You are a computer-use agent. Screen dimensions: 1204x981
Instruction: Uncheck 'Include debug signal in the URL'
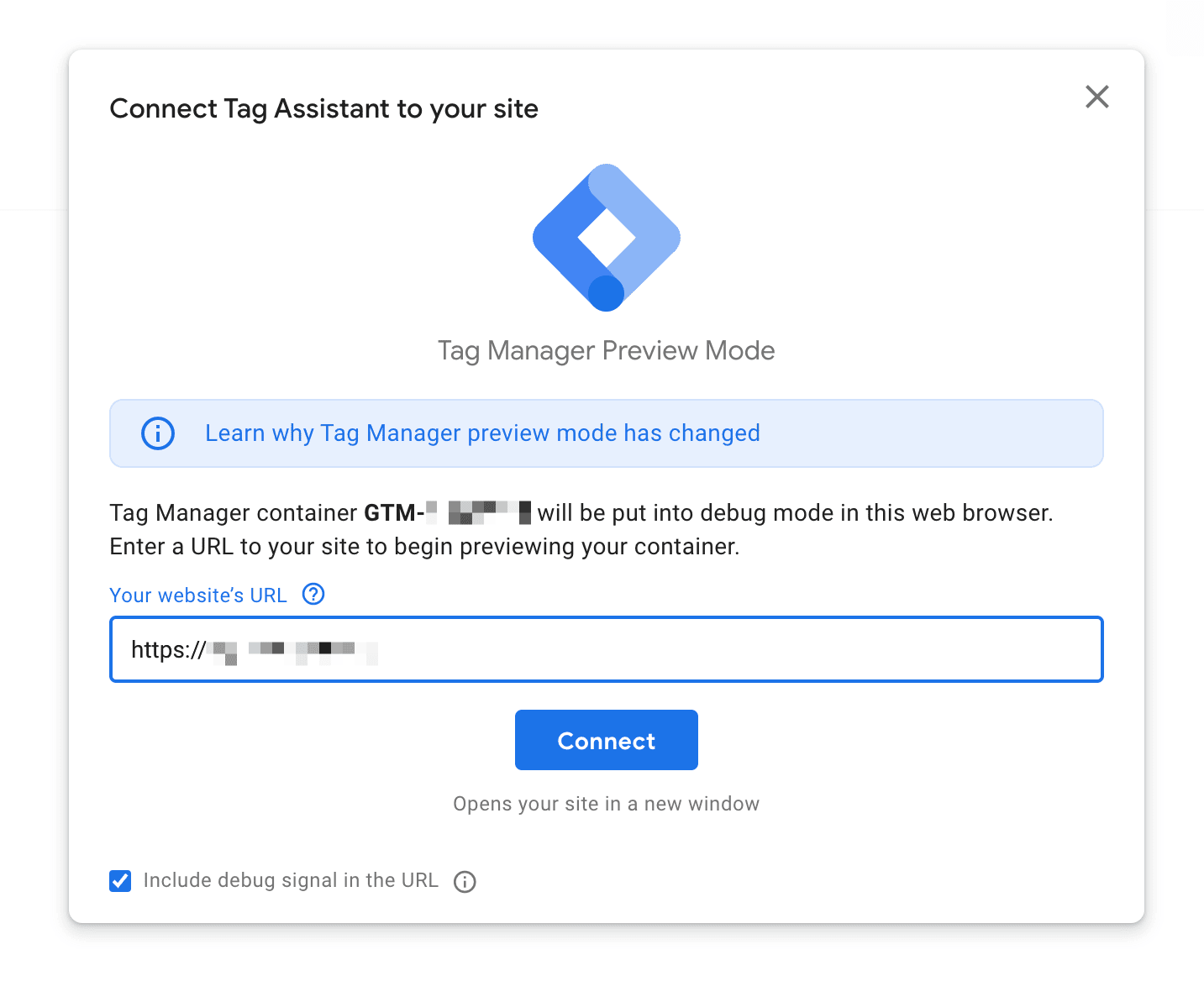120,881
